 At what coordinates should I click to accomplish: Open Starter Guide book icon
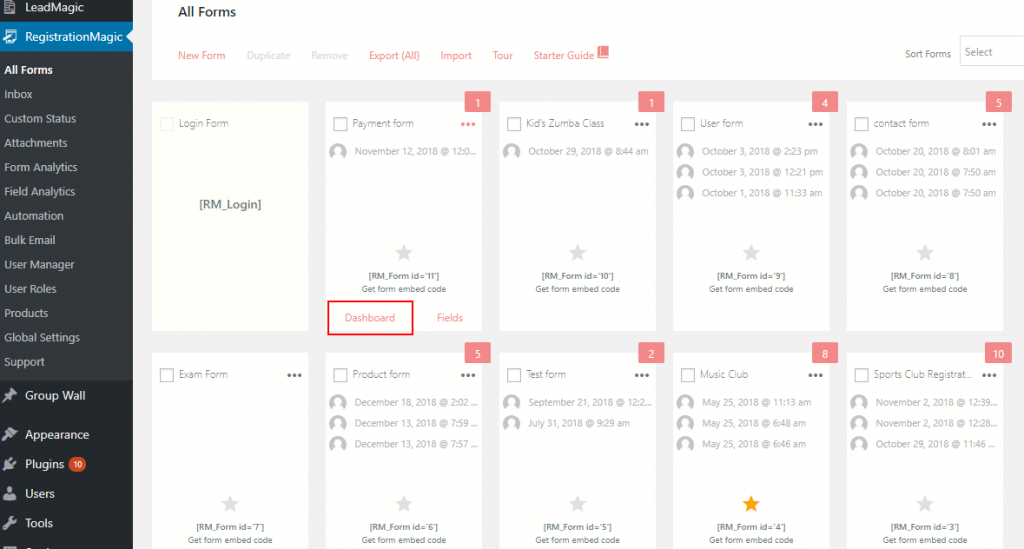(603, 53)
